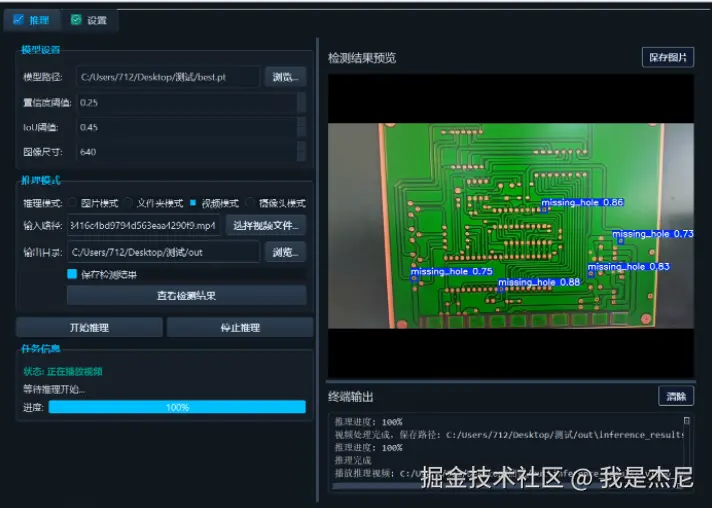Screen dimensions: 712x508
Task: Click the 模型路径 field showing best.pt
Action: (x=168, y=77)
